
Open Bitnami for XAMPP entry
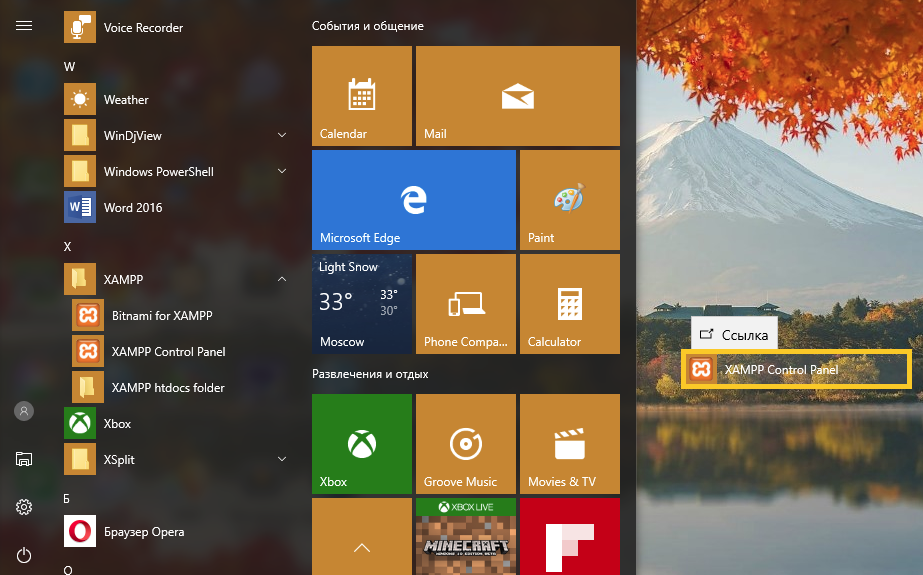point(161,316)
